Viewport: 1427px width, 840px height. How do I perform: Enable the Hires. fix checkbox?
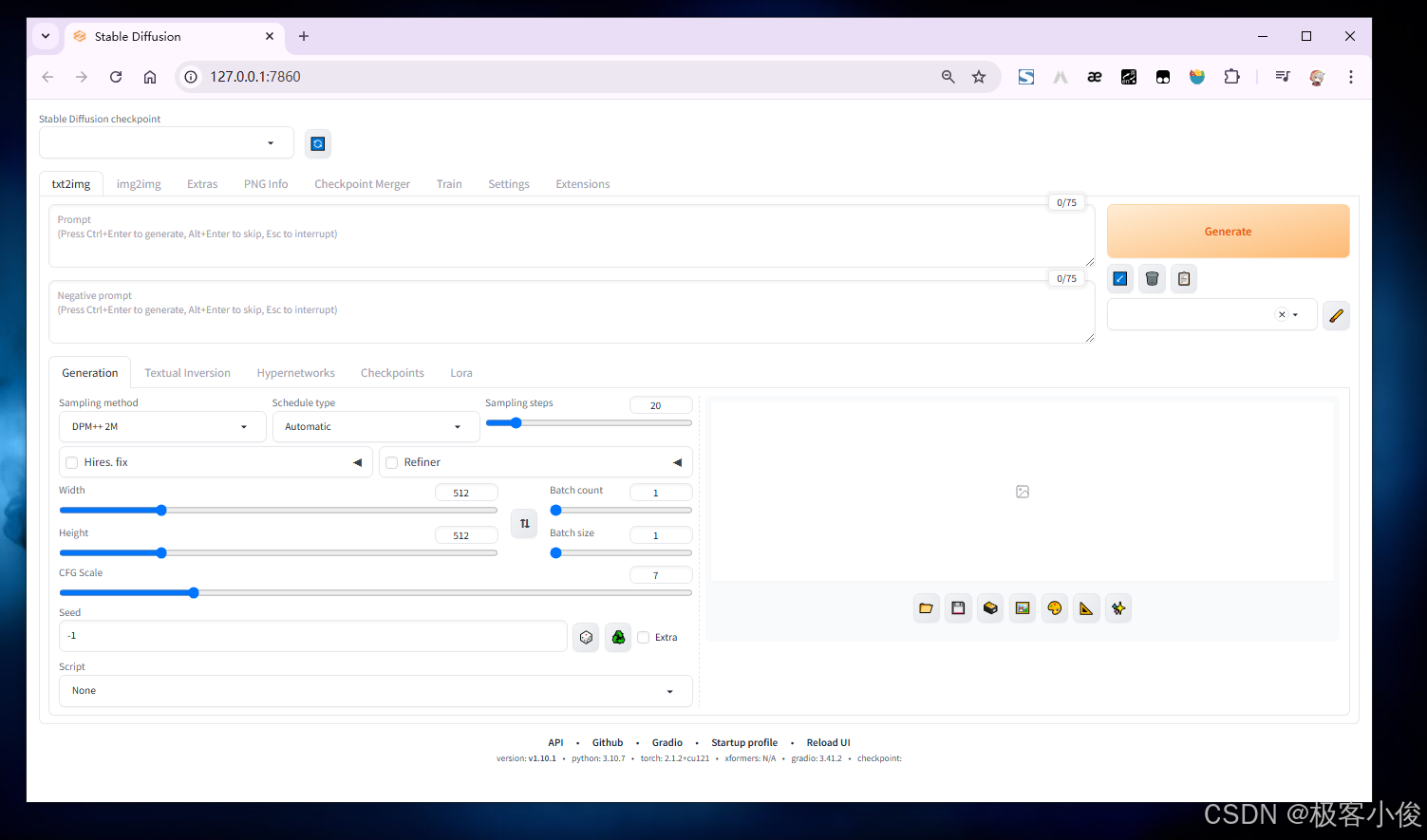(71, 462)
